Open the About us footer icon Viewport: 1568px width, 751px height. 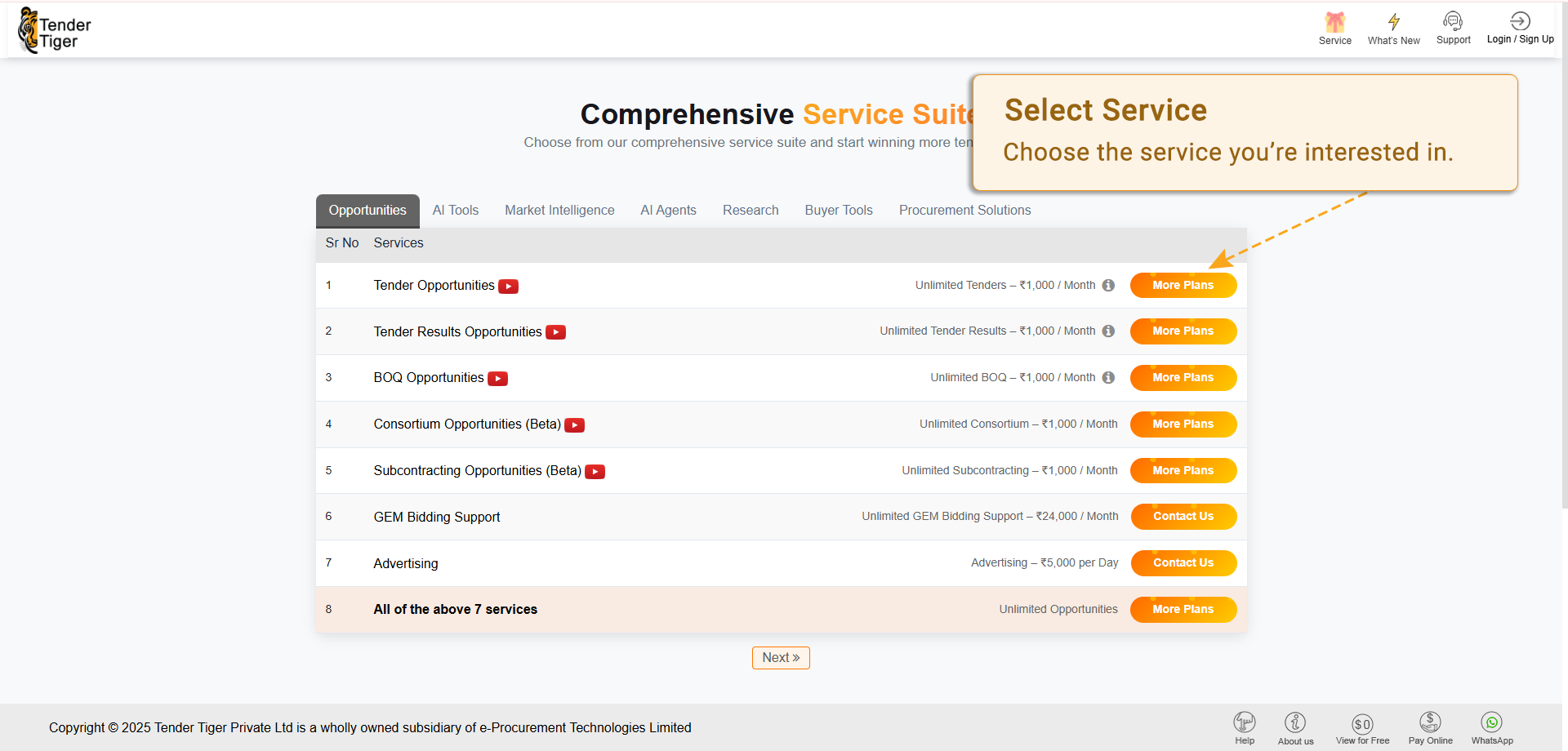click(x=1295, y=723)
